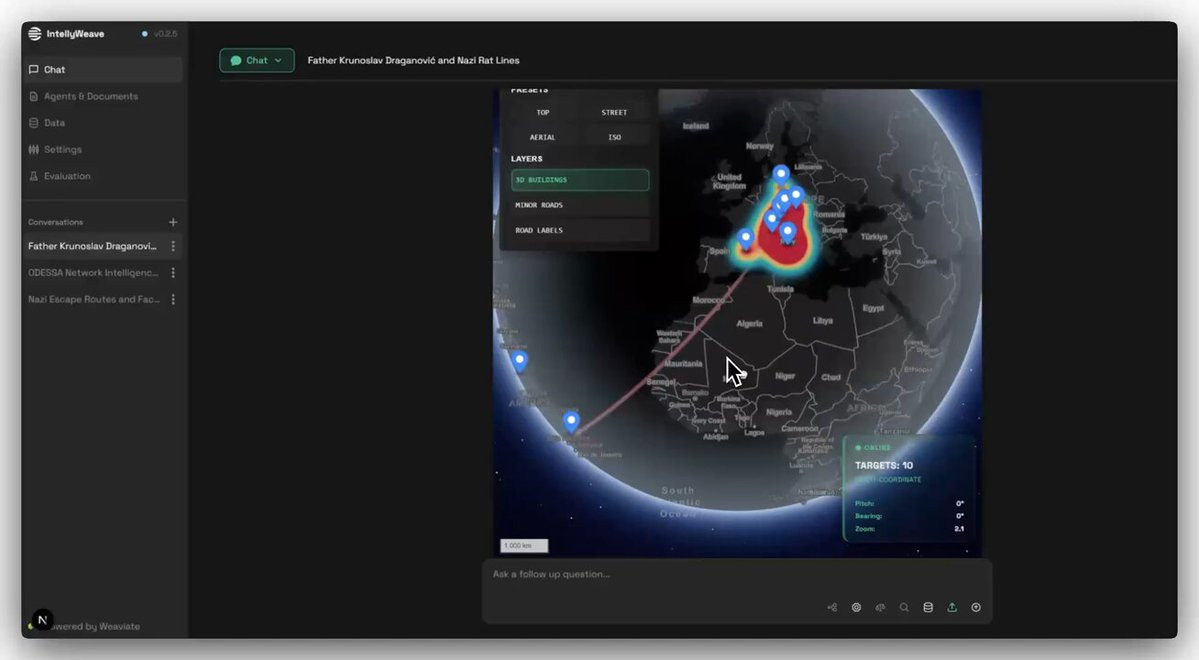Click the ONLINE status indicator on map
The height and width of the screenshot is (660, 1199).
click(x=872, y=447)
